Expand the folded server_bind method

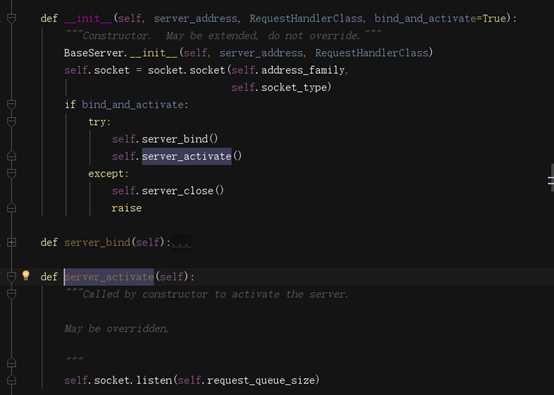[11, 242]
